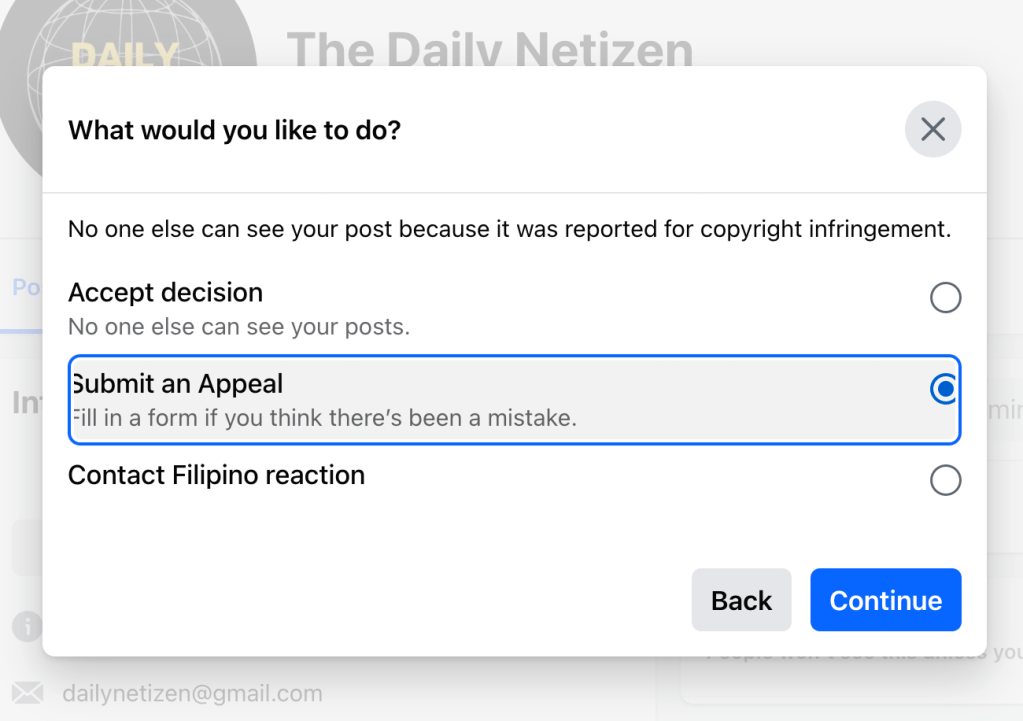Click the dailynetizen@gmail.com email address

(x=192, y=693)
